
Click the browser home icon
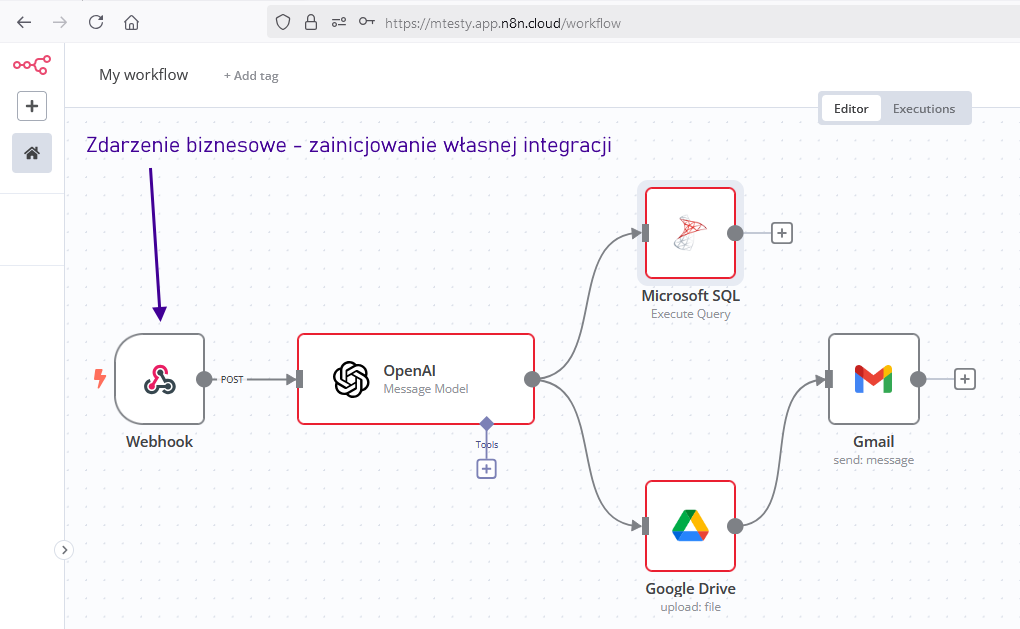[x=131, y=22]
